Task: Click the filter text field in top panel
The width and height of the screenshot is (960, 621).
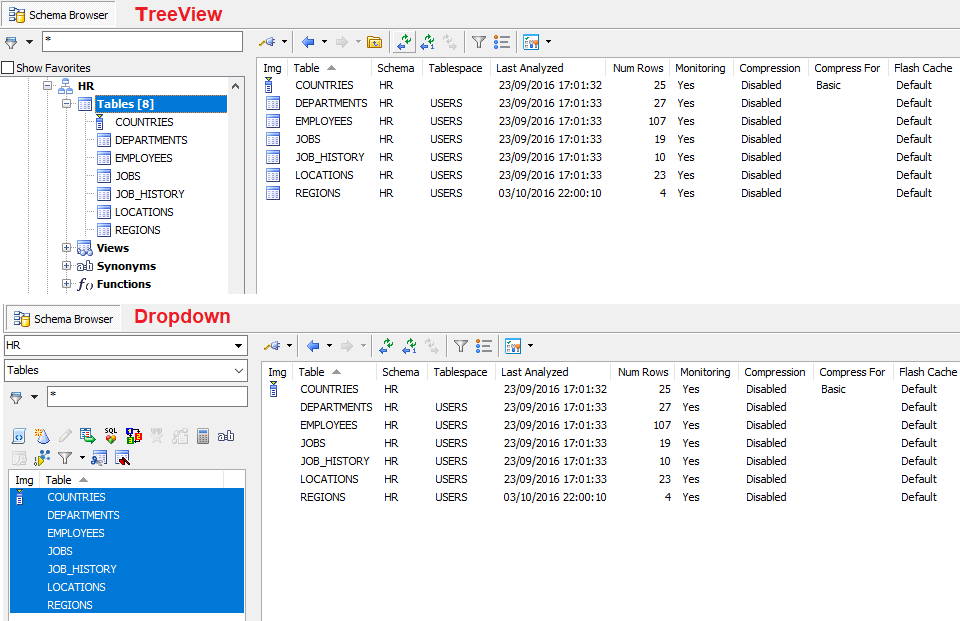Action: tap(142, 42)
